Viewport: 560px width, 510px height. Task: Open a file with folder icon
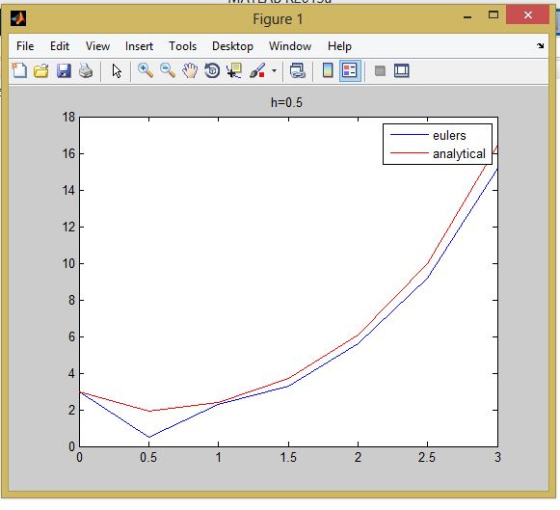click(x=41, y=71)
